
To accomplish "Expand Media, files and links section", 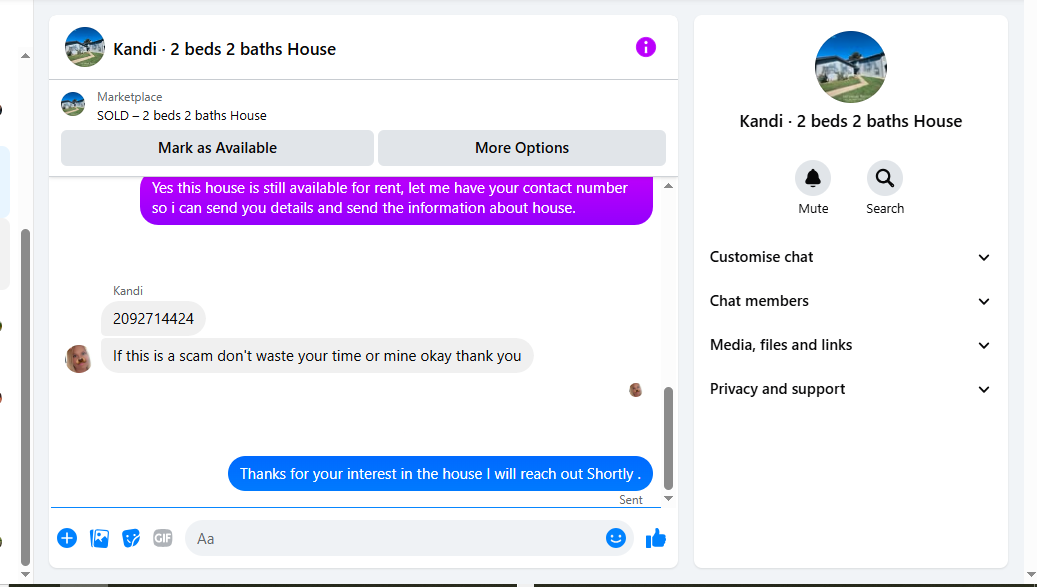I will pos(850,345).
